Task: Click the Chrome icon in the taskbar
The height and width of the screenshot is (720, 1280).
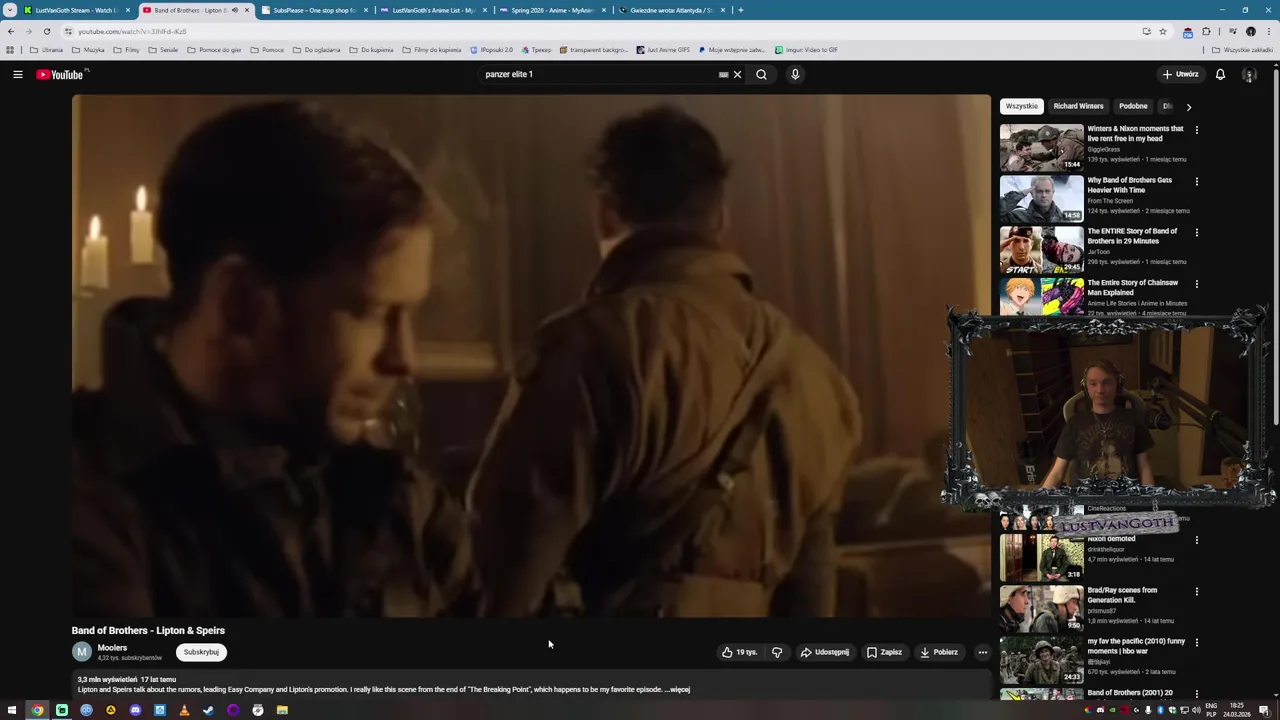Action: 37,710
